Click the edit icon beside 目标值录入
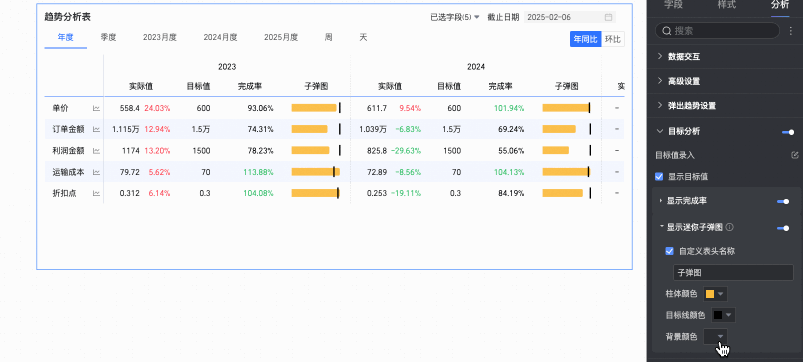This screenshot has width=803, height=362. 795,155
